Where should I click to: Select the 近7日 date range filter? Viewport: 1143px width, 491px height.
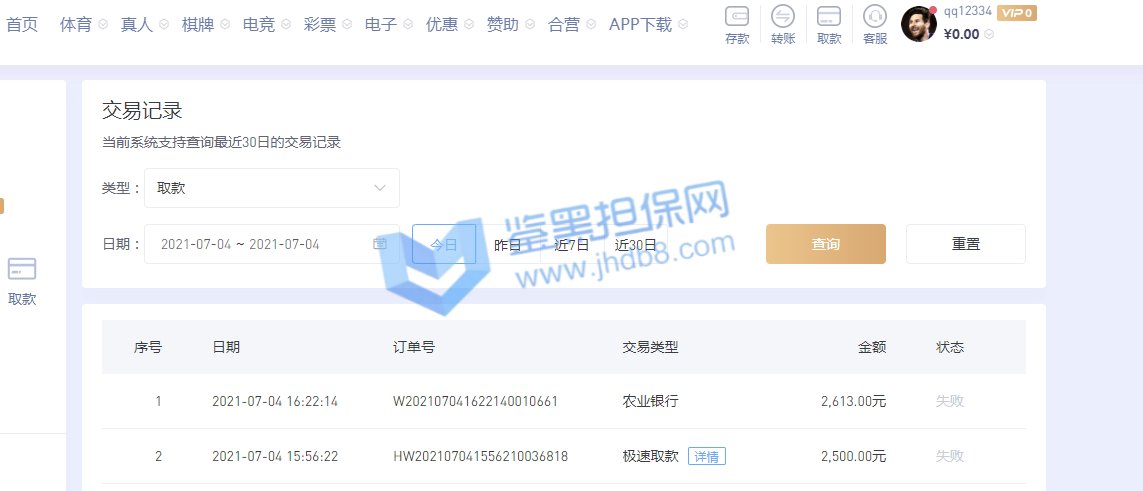(572, 244)
